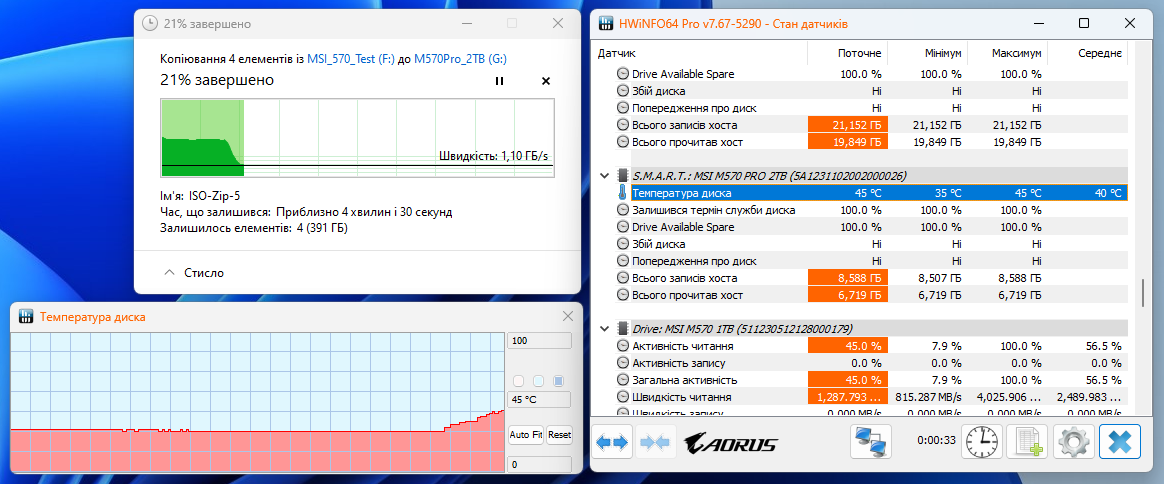Open the remote network computers icon in HWiNFO

(871, 442)
